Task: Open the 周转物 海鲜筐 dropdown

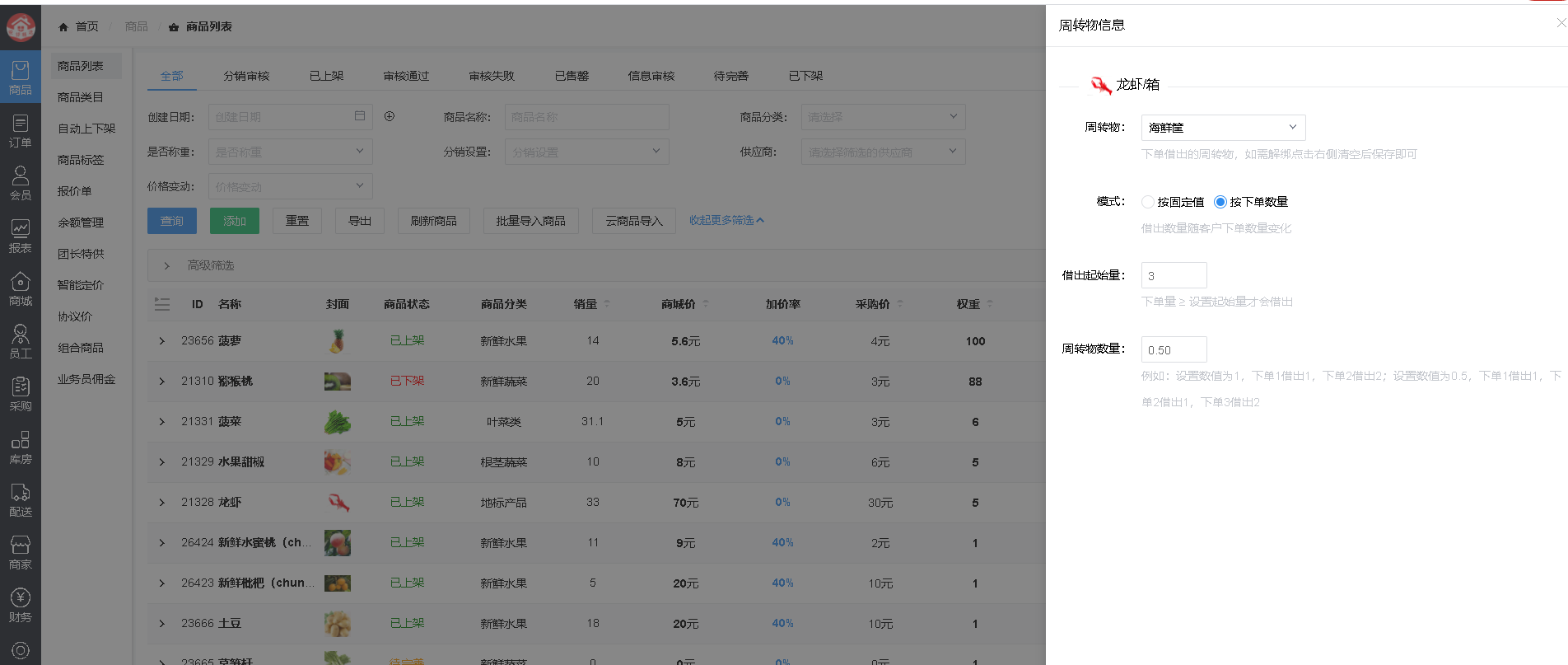Action: pos(1223,128)
